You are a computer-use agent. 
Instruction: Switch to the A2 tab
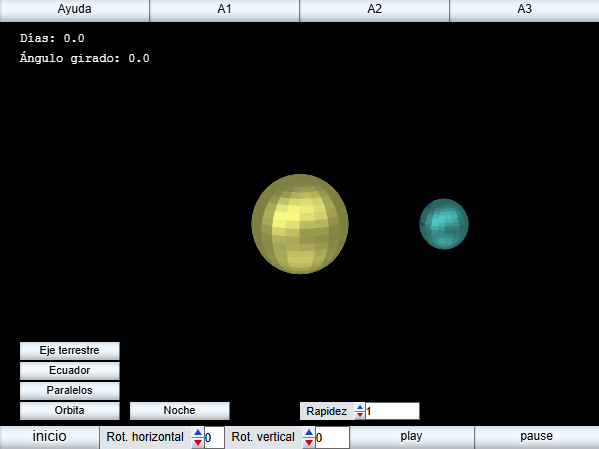(x=374, y=10)
